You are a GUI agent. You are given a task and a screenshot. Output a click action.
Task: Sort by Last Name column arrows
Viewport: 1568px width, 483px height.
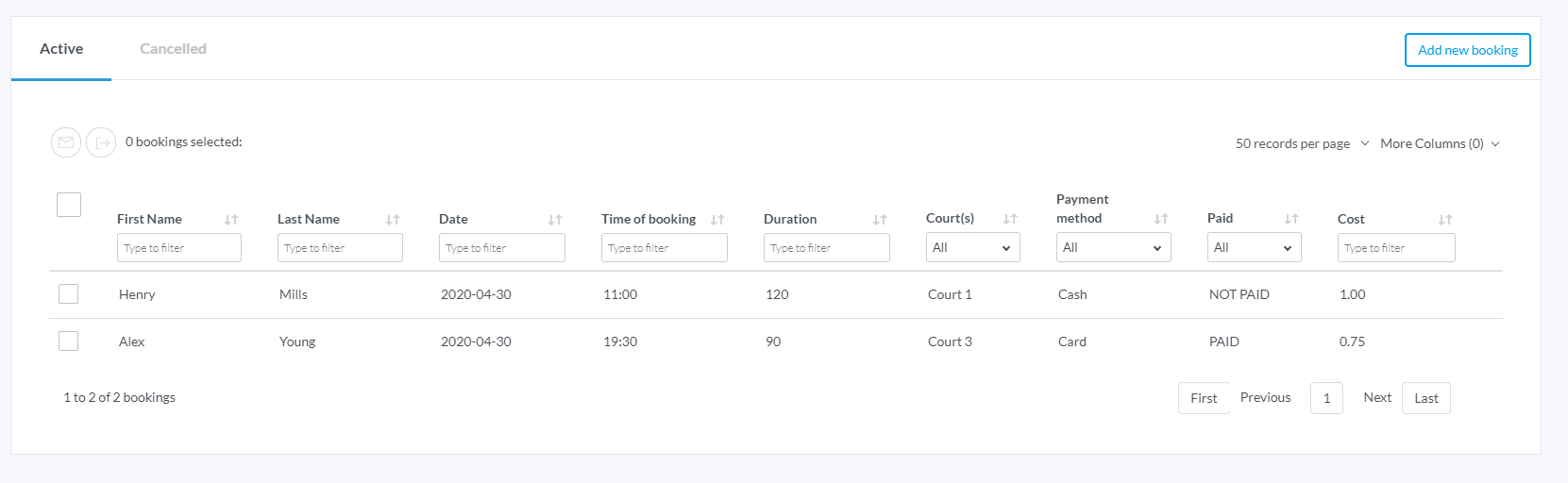pyautogui.click(x=393, y=220)
